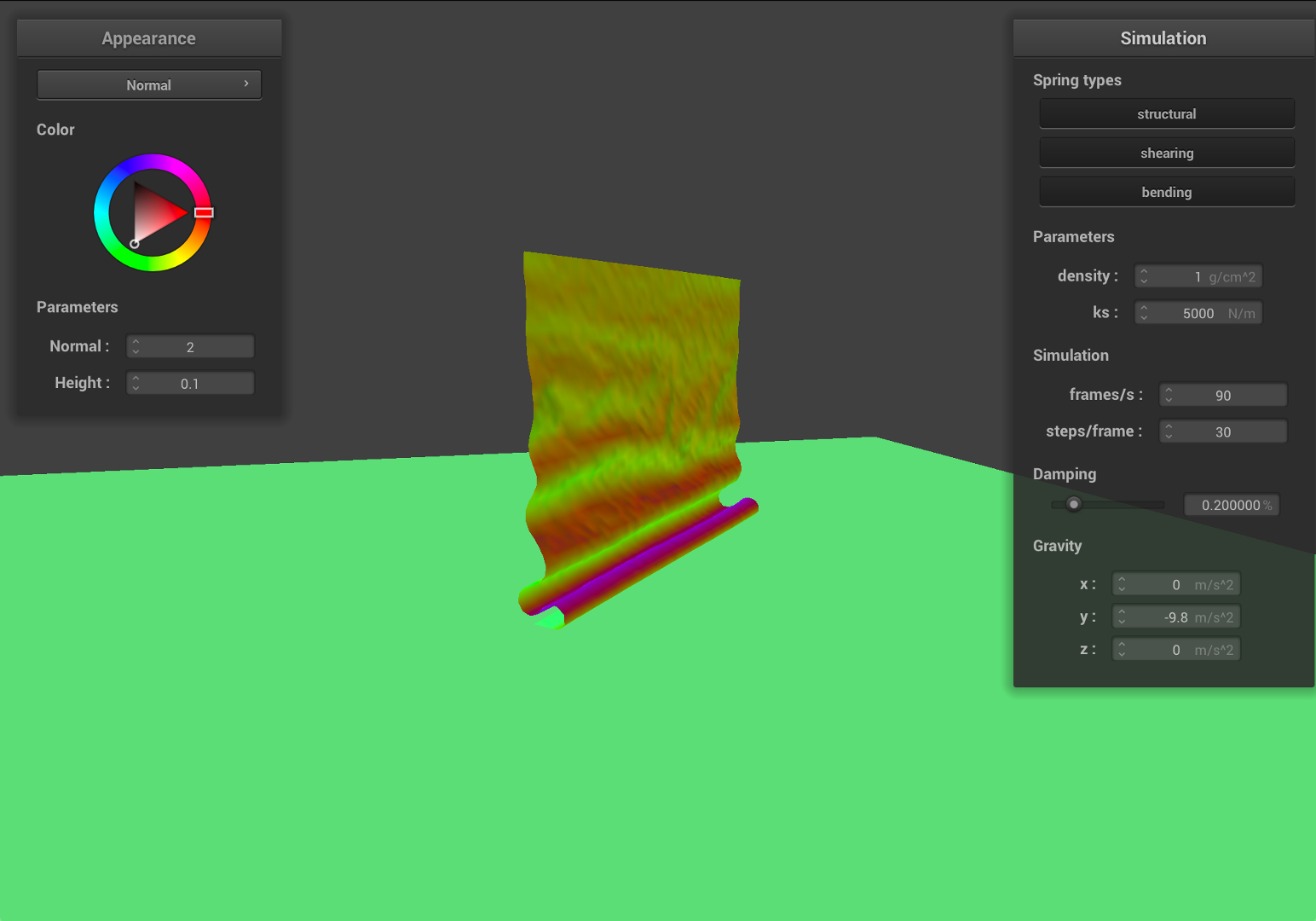
Task: Focus the Gravity y value field
Action: (1176, 617)
